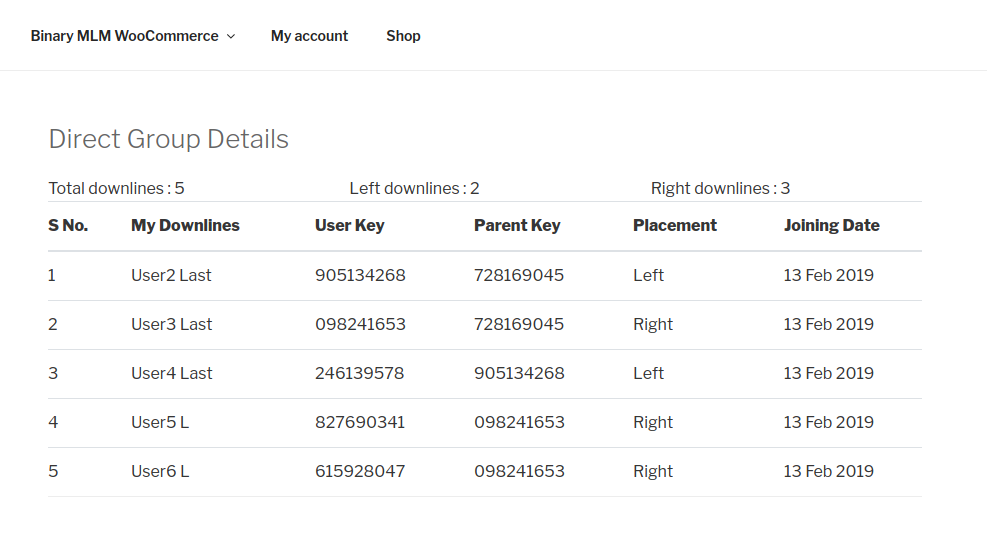
Task: Select the User4 Last downline name
Action: pyautogui.click(x=171, y=373)
